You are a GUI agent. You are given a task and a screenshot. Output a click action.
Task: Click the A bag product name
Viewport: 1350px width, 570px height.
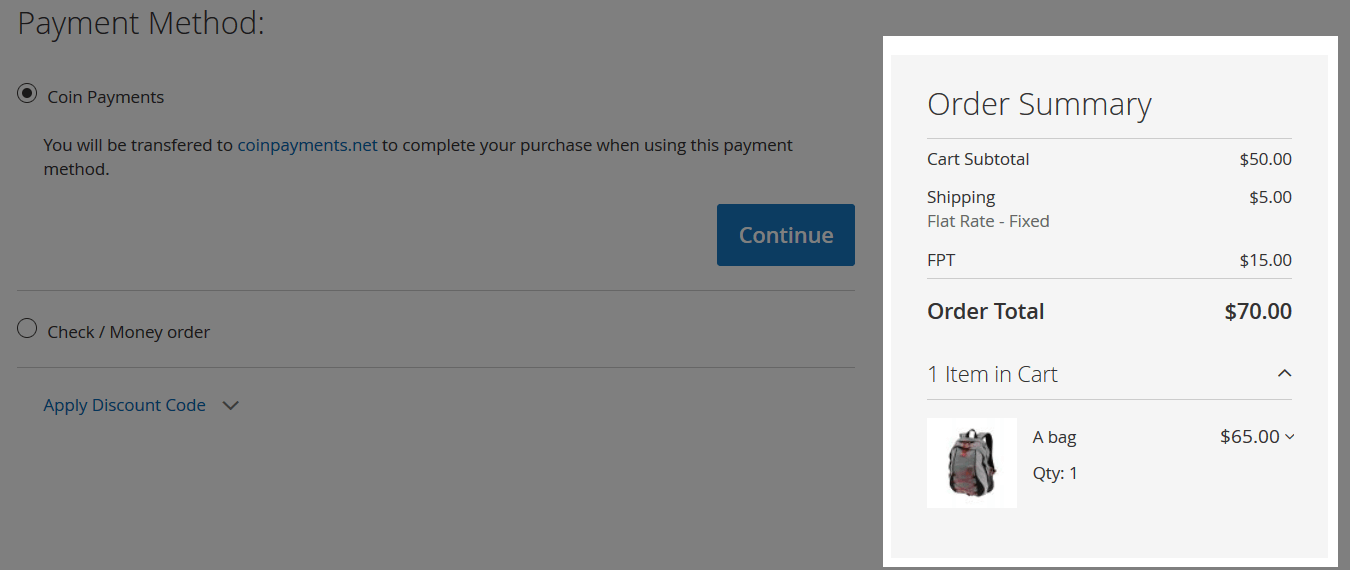1055,437
